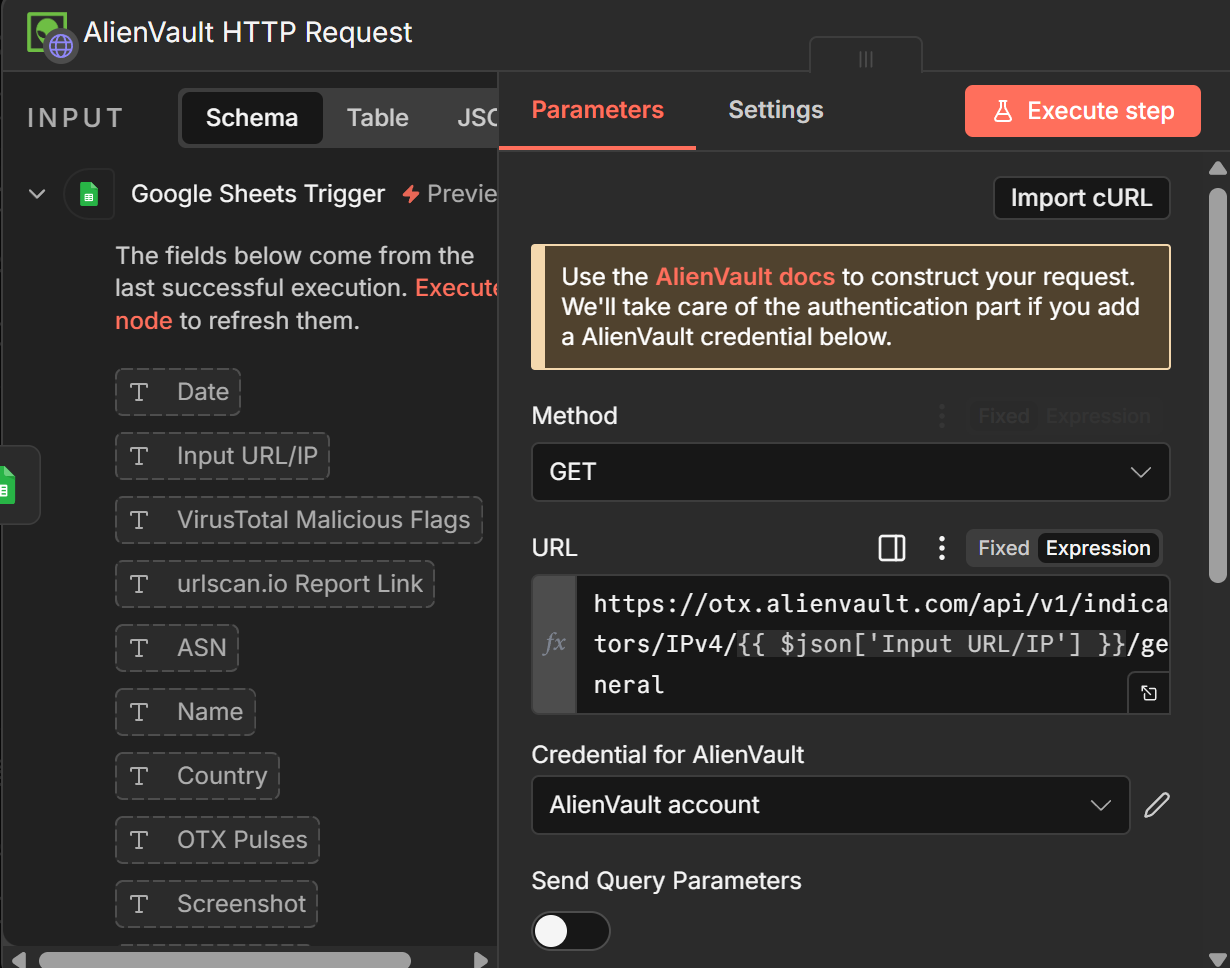Click the Import cURL button
The width and height of the screenshot is (1230, 968).
pos(1082,198)
